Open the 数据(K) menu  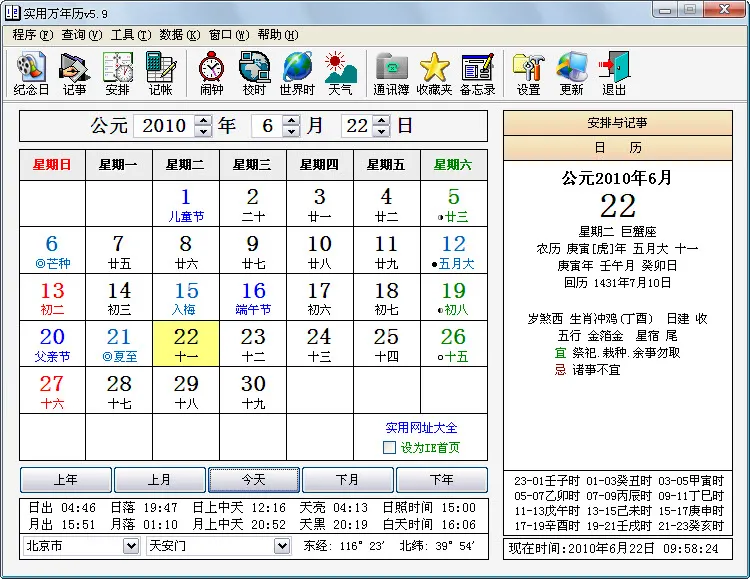[180, 35]
